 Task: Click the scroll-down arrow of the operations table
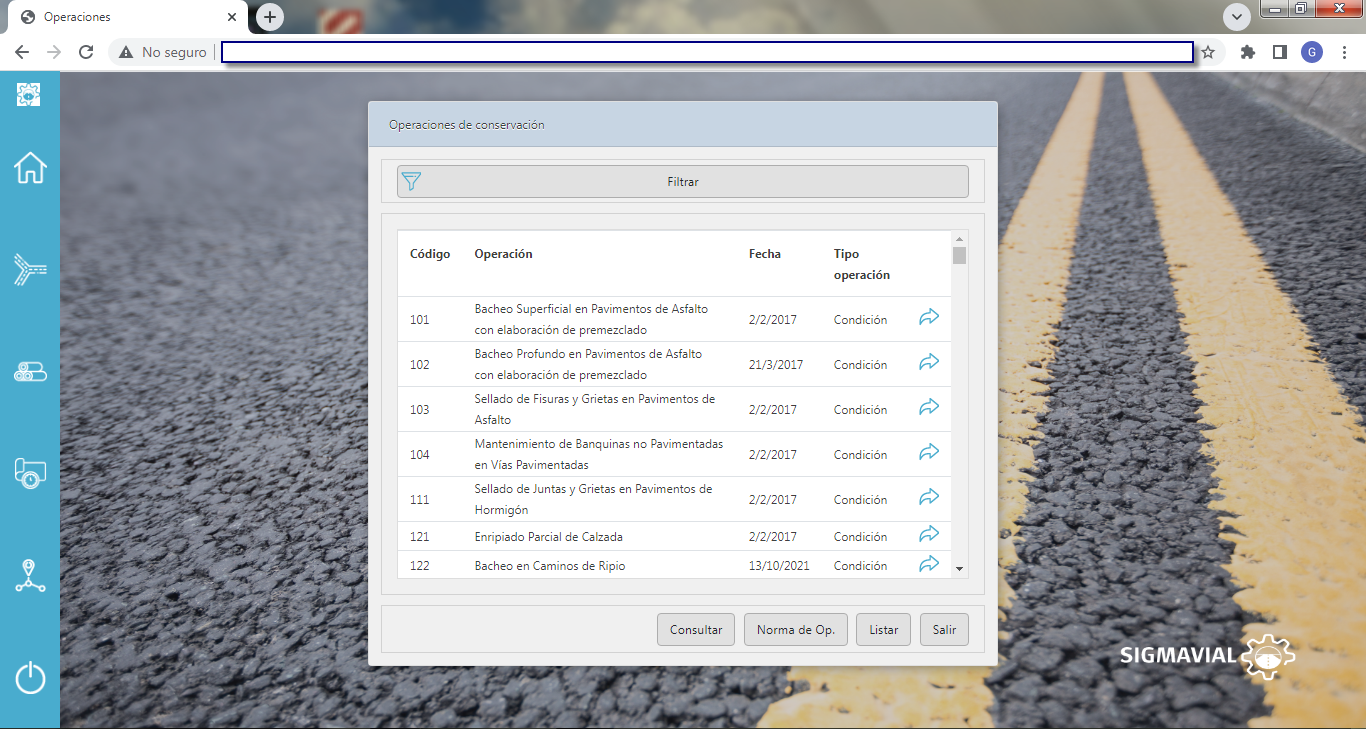tap(960, 568)
